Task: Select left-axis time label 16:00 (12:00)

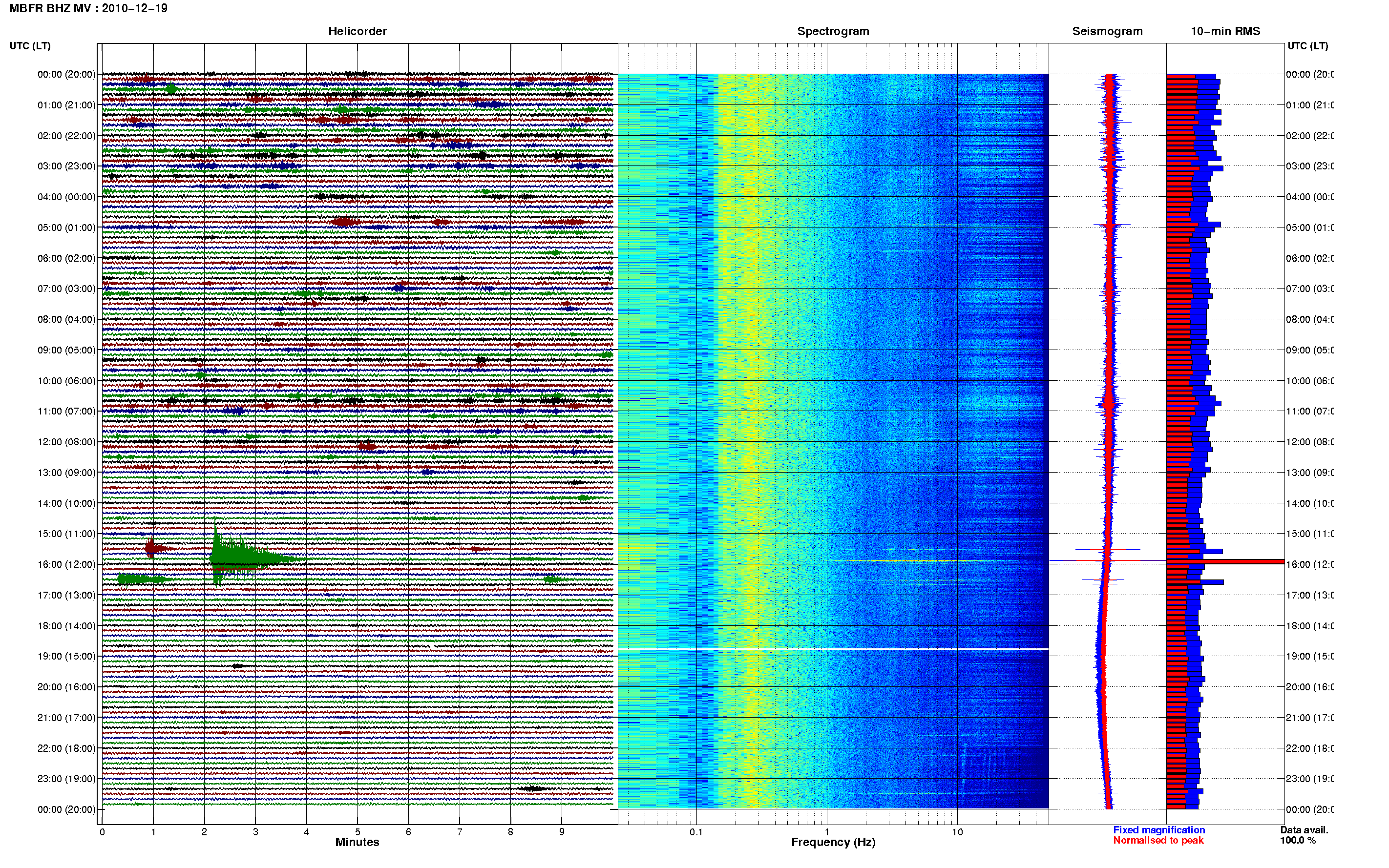Action: (x=66, y=564)
